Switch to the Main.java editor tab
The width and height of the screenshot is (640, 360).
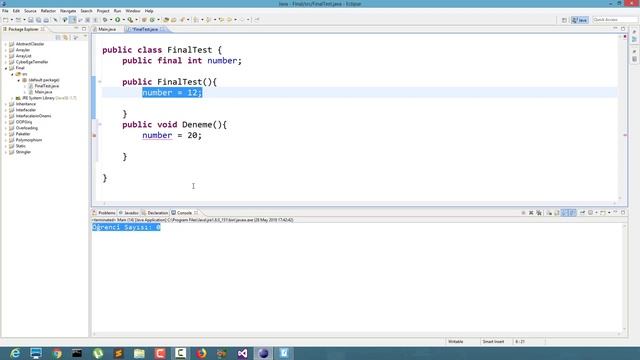point(107,29)
